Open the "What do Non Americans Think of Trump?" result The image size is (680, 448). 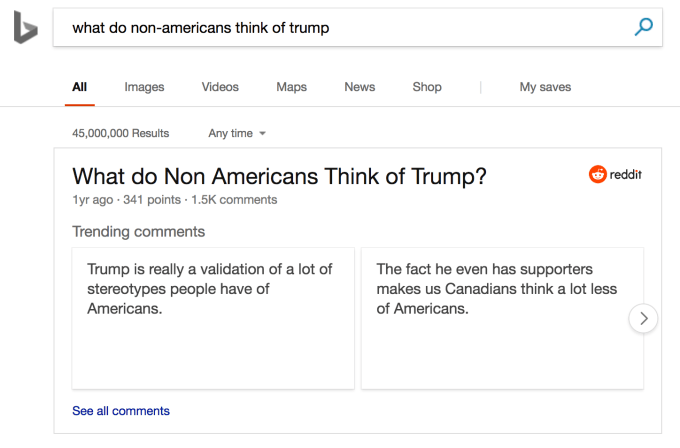tap(279, 177)
